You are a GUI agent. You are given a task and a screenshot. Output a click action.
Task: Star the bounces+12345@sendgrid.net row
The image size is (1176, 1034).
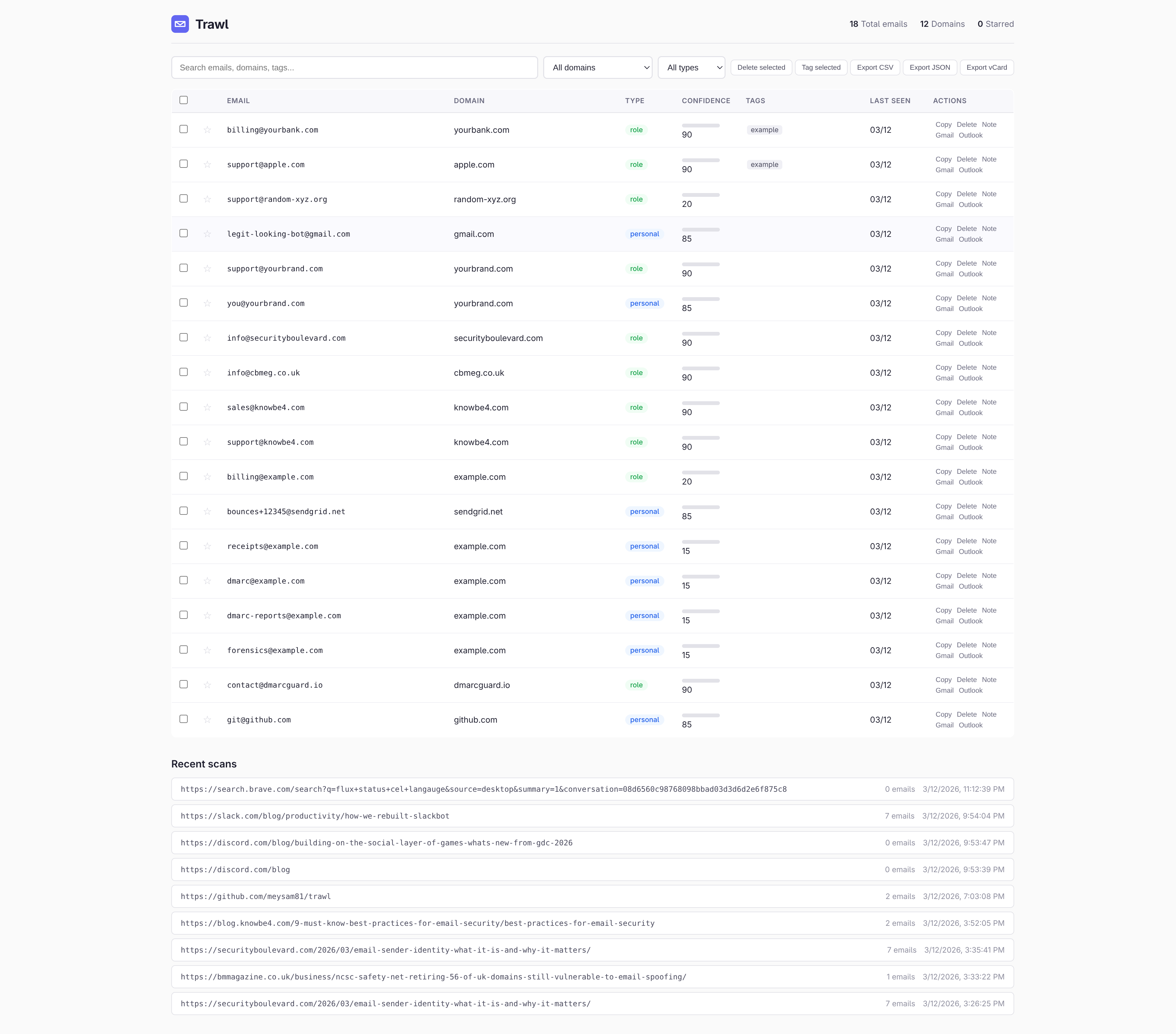coord(207,511)
